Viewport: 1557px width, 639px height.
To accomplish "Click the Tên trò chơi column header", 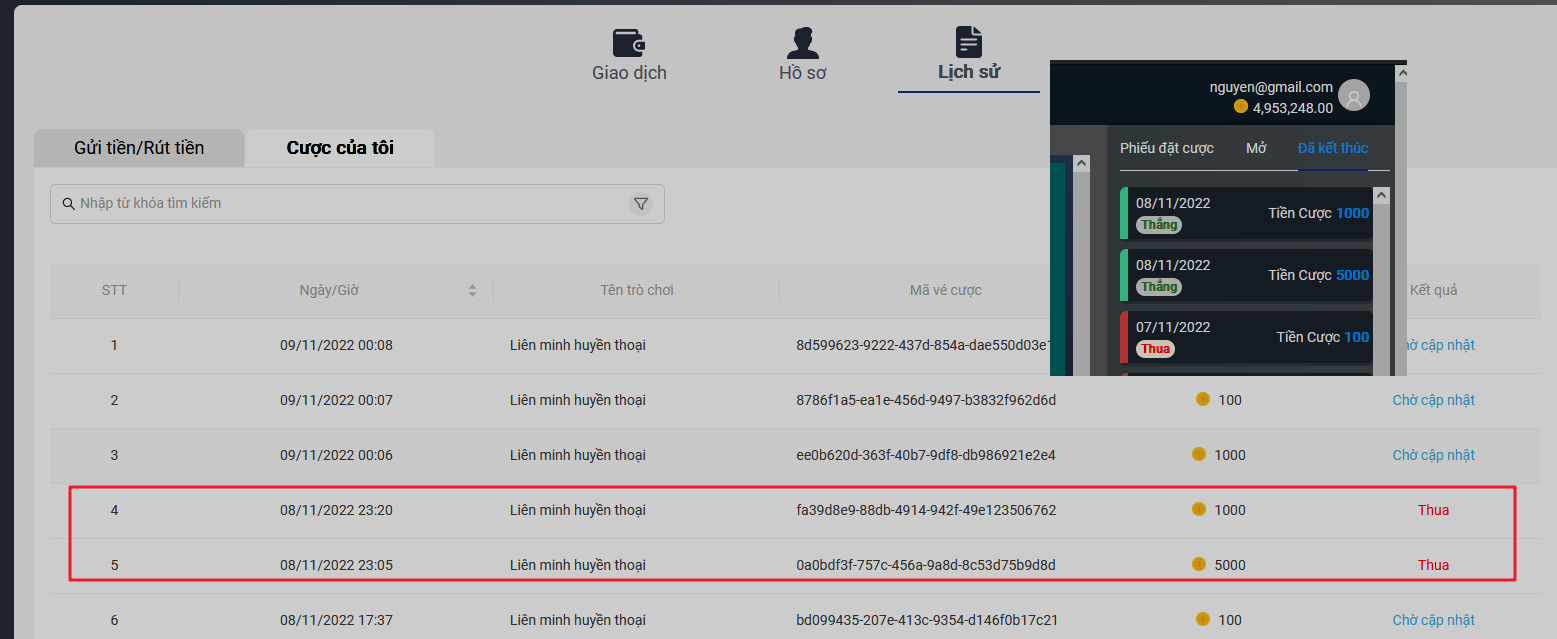I will [637, 291].
